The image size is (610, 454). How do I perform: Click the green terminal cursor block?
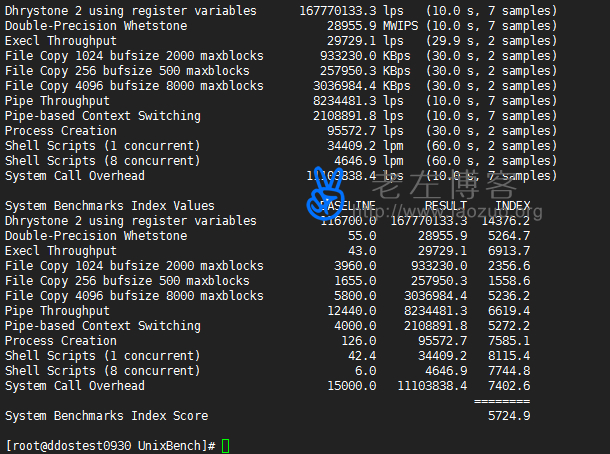pyautogui.click(x=226, y=445)
